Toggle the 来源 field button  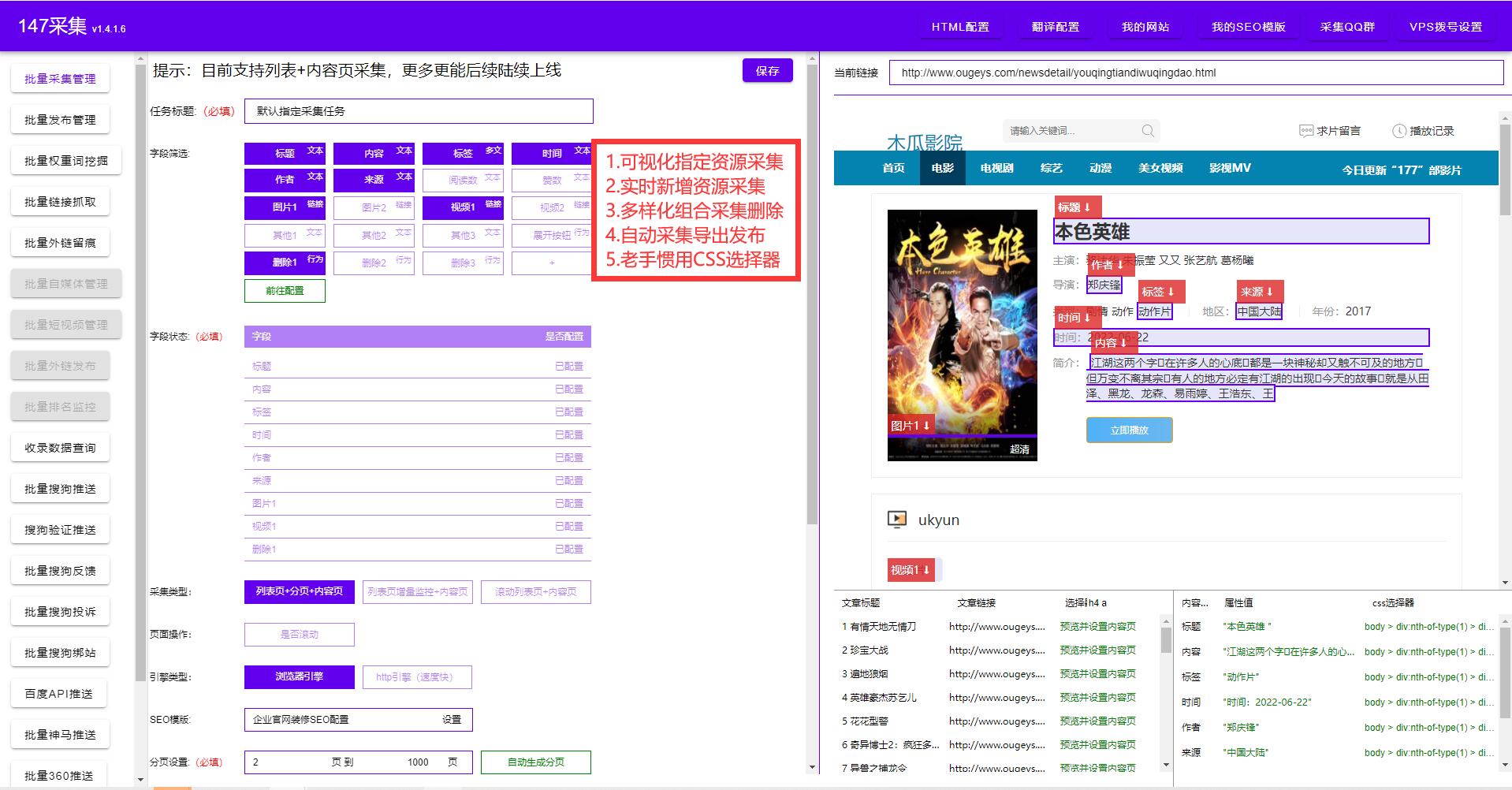click(x=374, y=181)
